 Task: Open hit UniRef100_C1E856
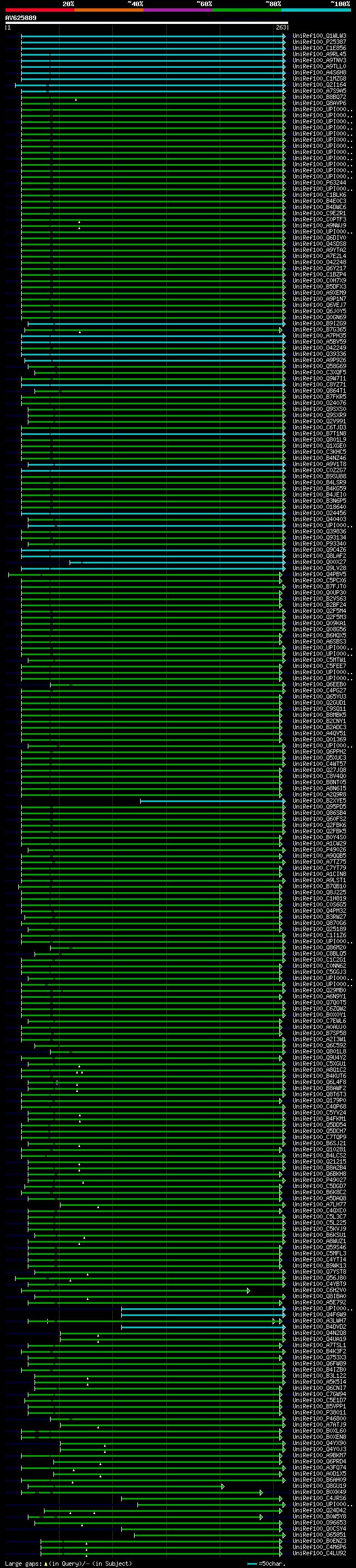(319, 48)
